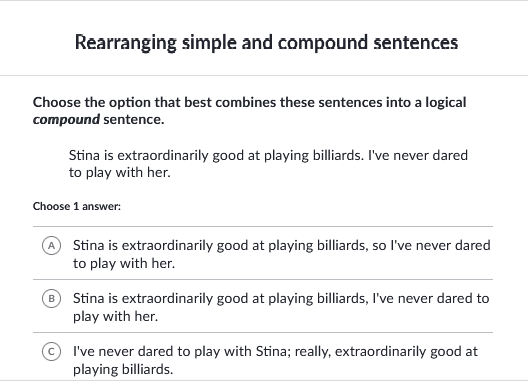The image size is (528, 385).
Task: Select the radio circle labeled A
Action: coord(52,246)
